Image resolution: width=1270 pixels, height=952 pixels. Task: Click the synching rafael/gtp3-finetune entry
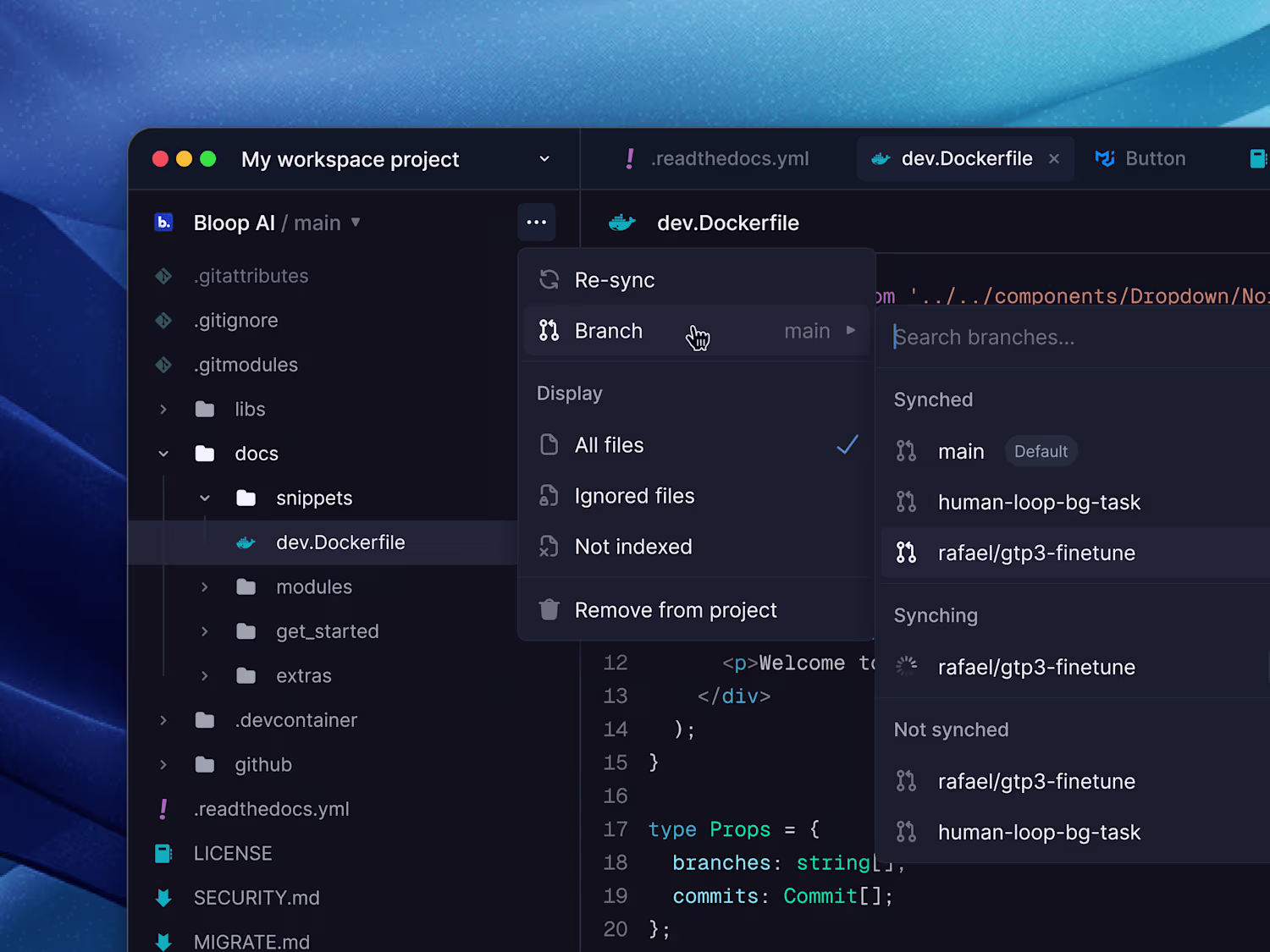click(1075, 667)
